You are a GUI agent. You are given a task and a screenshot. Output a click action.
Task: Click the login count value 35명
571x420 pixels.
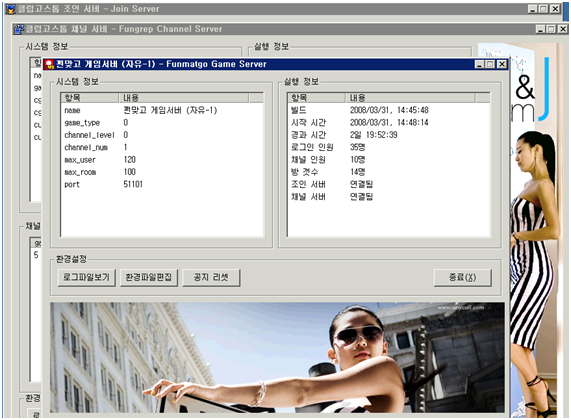point(358,148)
